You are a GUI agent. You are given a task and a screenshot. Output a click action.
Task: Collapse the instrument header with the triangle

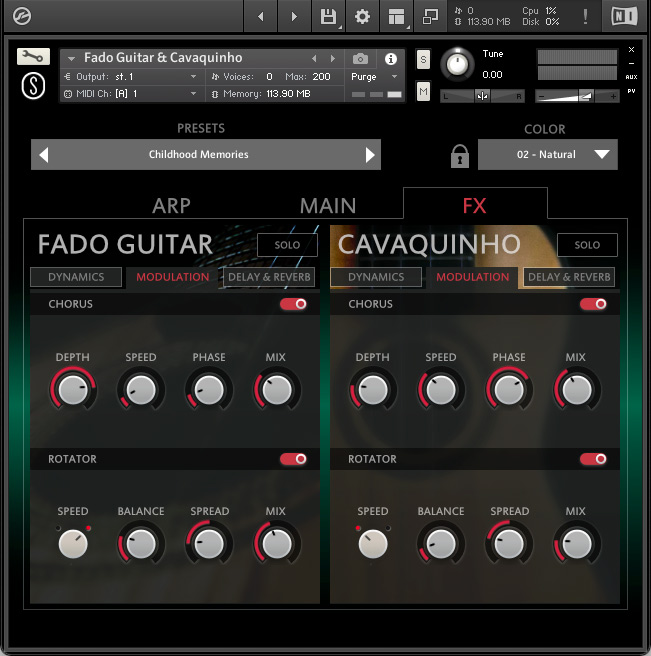point(71,59)
